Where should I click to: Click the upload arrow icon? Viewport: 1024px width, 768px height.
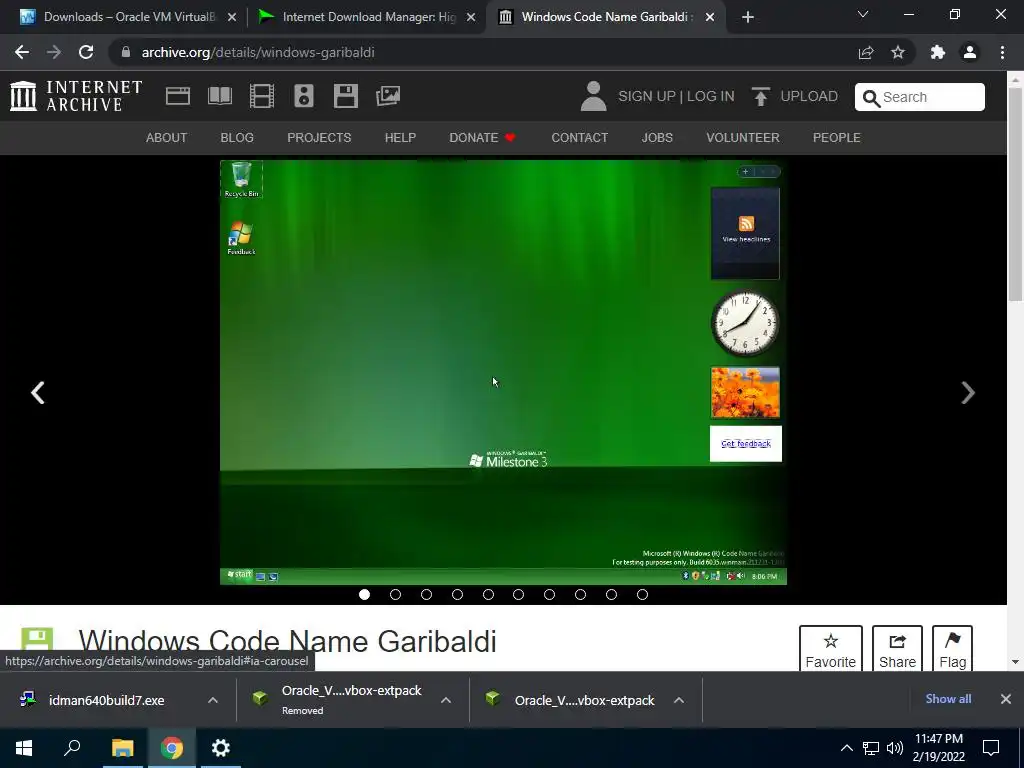point(760,96)
